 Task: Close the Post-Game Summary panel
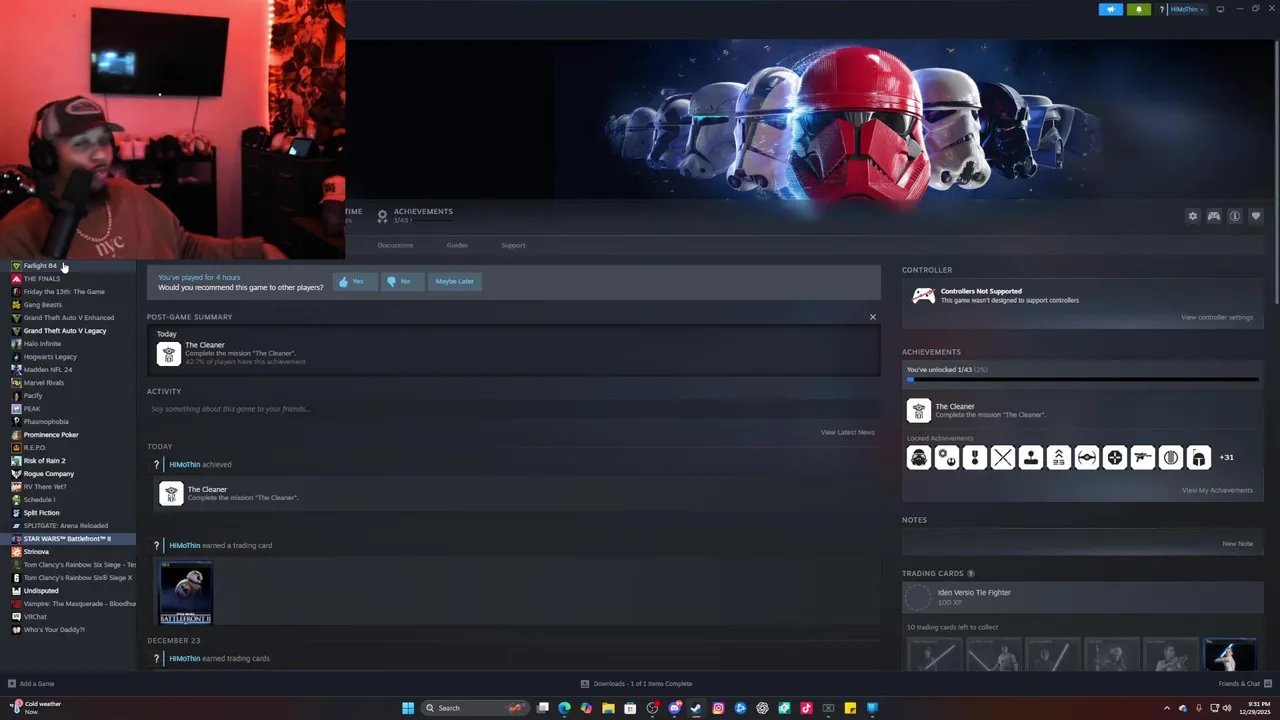tap(872, 317)
